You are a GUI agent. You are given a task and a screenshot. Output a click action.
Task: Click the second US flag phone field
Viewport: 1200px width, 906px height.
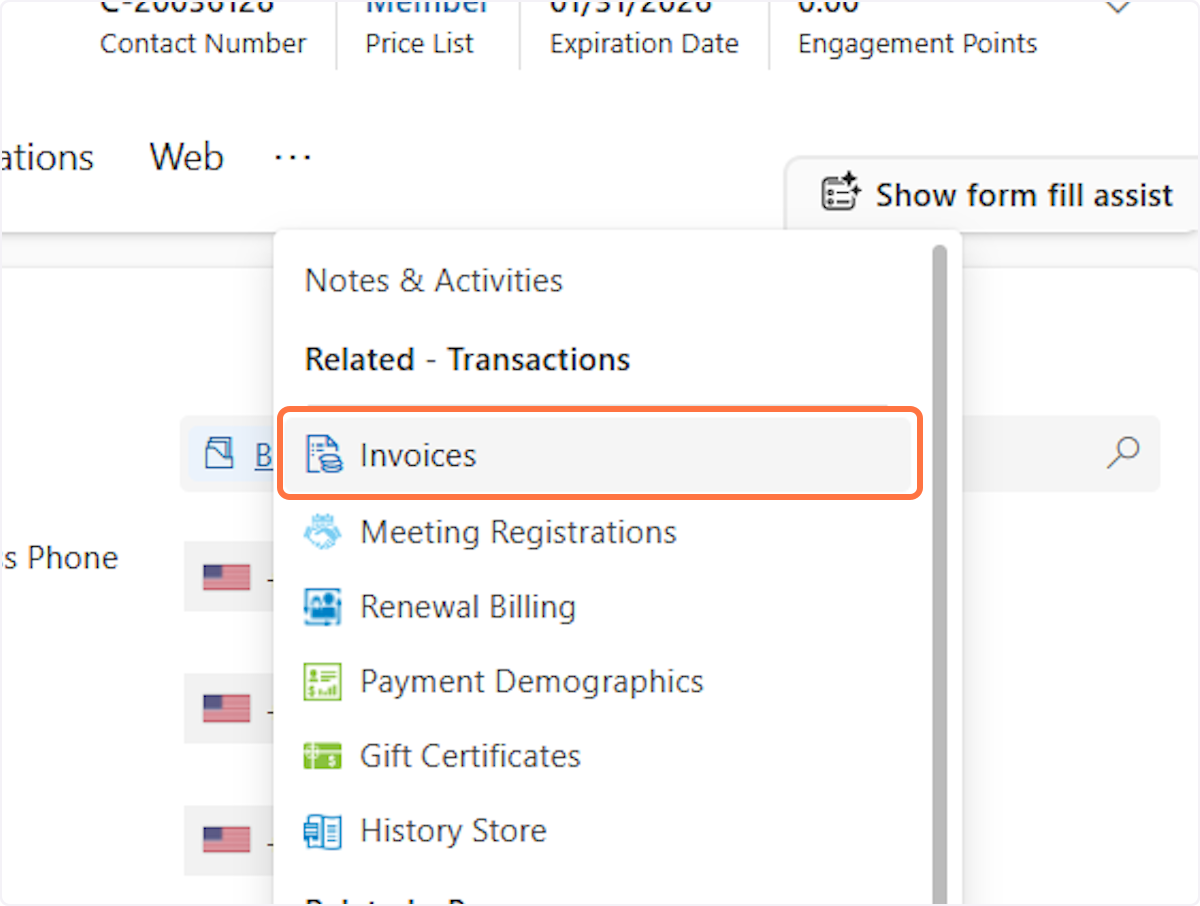pyautogui.click(x=227, y=709)
